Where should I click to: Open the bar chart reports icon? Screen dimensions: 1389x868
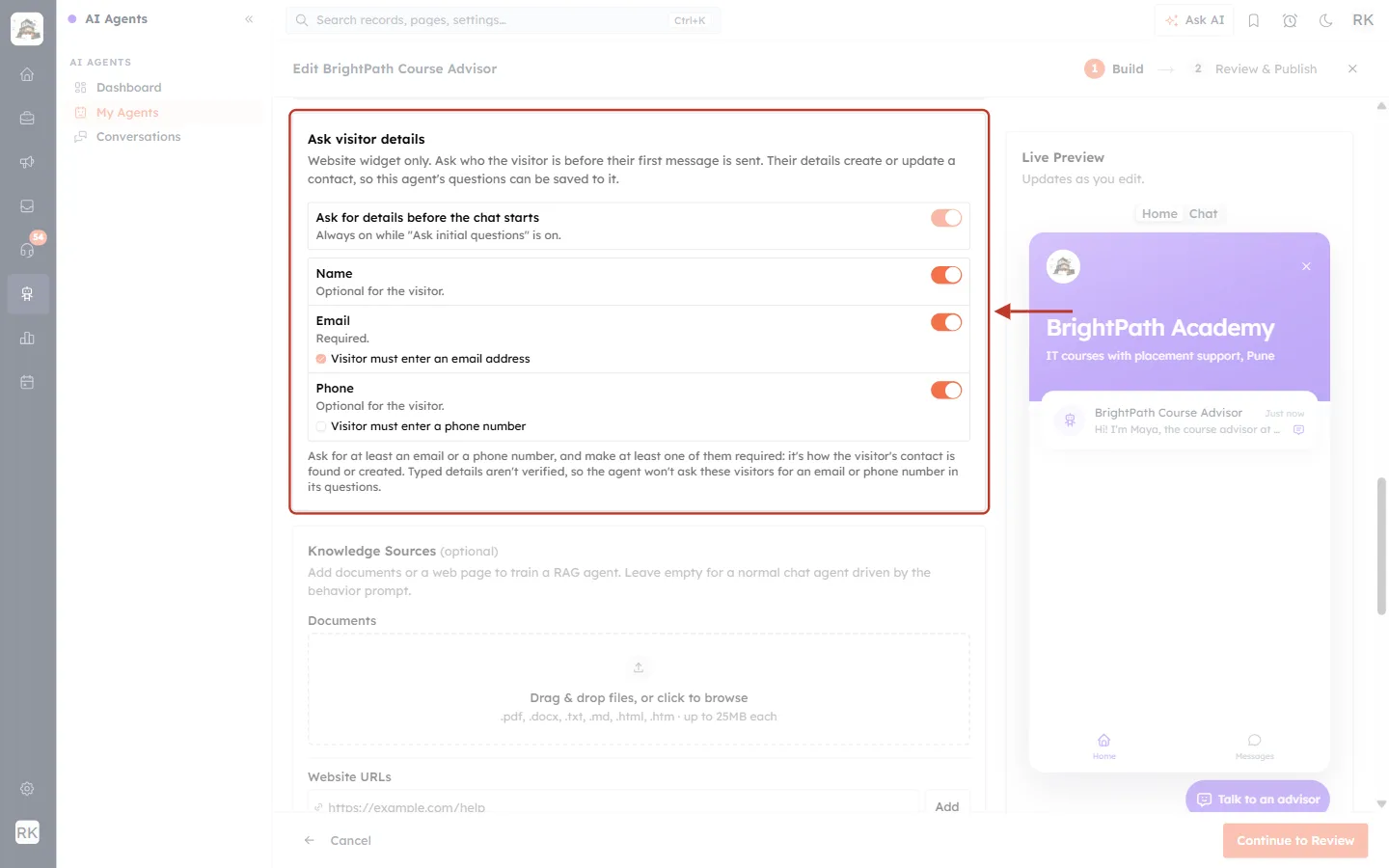tap(27, 338)
